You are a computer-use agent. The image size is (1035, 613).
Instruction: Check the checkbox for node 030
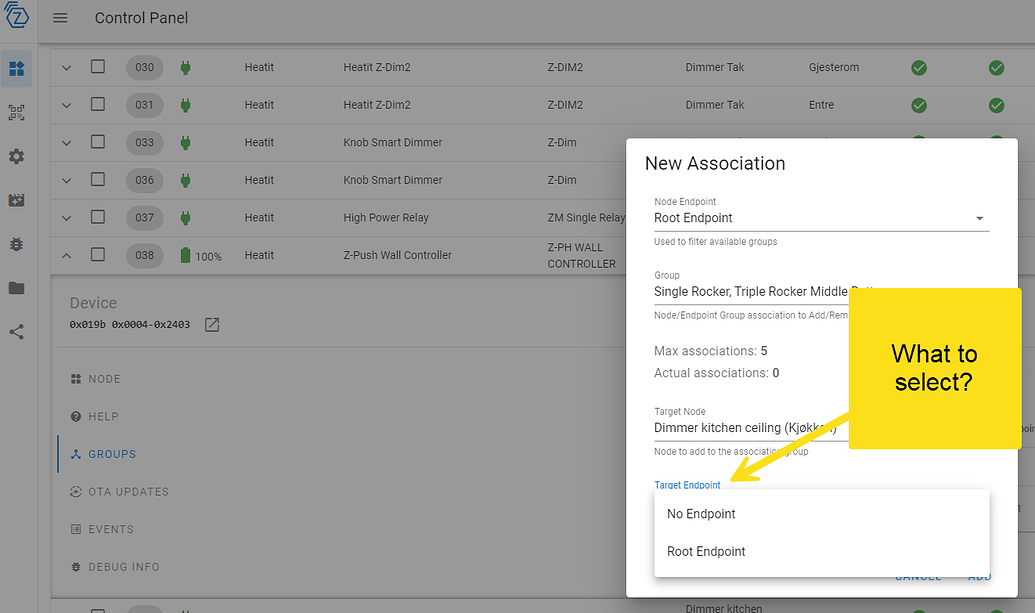pos(97,67)
